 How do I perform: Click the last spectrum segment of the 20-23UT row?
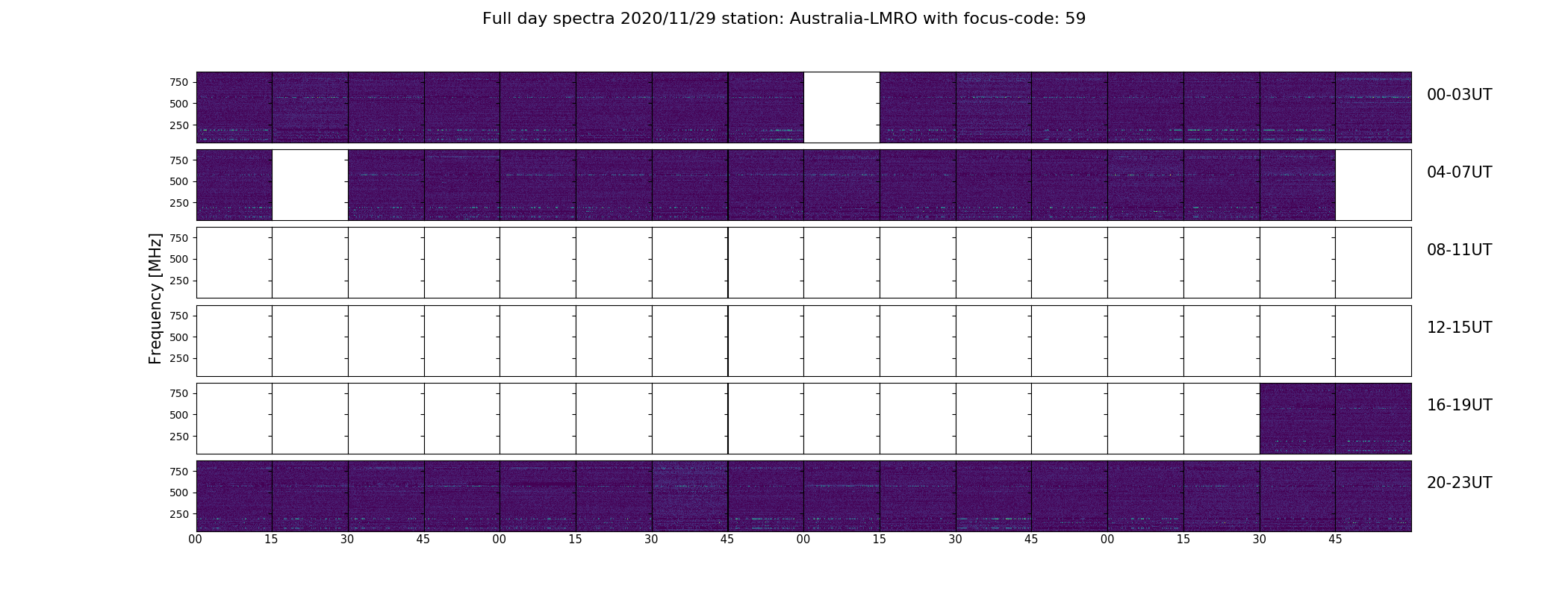1373,496
